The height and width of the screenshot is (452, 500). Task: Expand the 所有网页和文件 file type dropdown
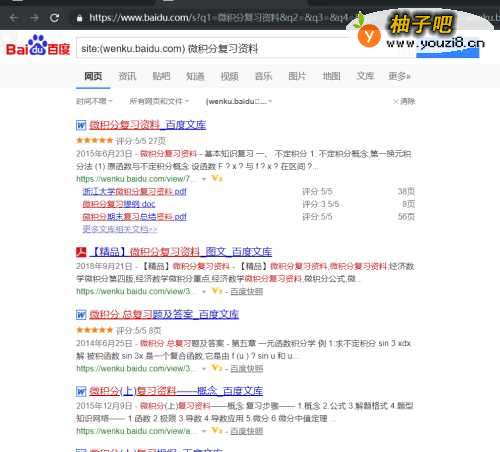[159, 101]
